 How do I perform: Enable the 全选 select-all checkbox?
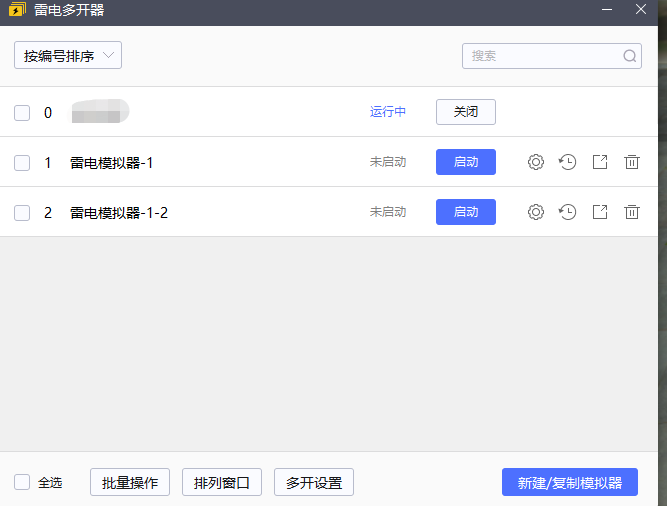[22, 483]
